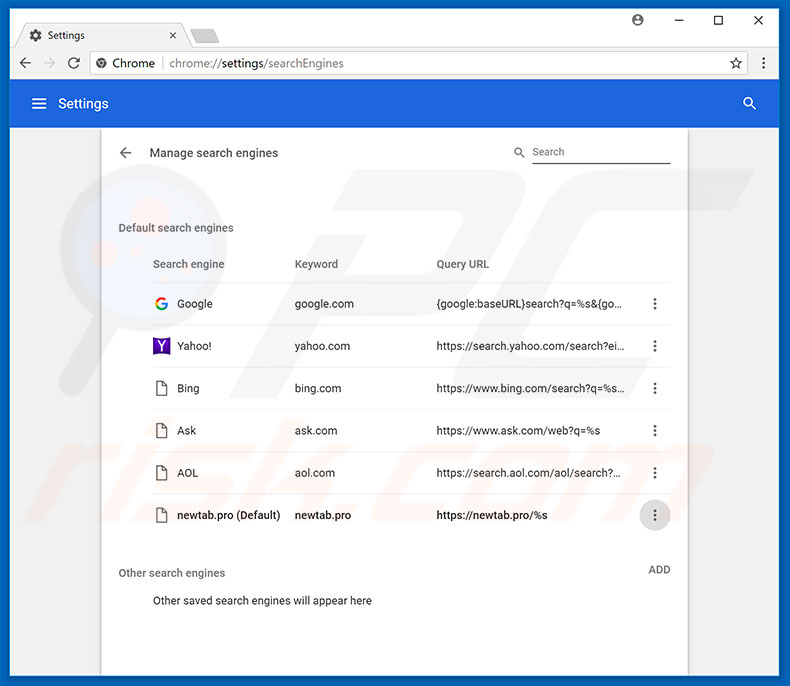The height and width of the screenshot is (686, 790).
Task: Focus the search engines Search field
Action: [x=600, y=152]
